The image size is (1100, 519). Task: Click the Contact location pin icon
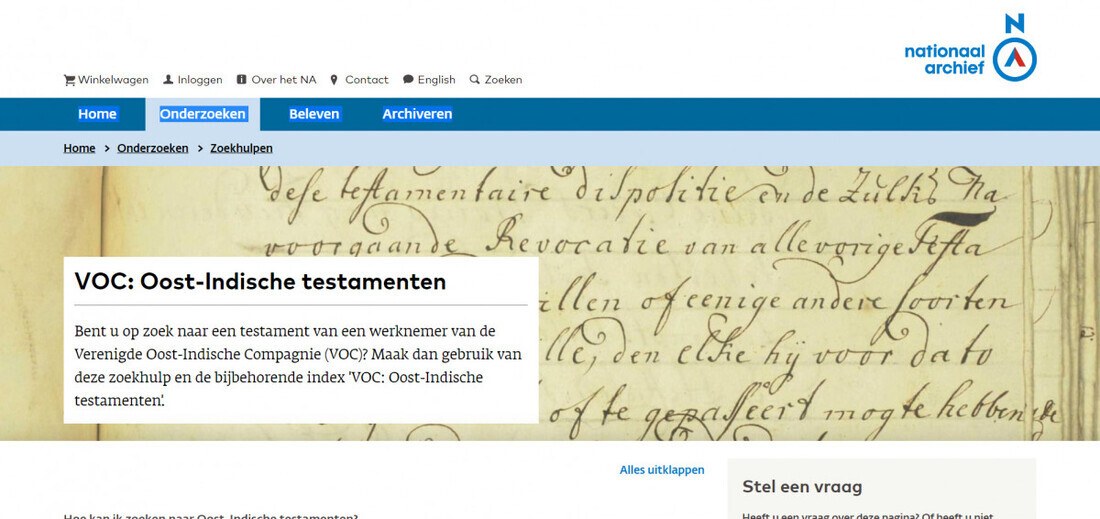tap(334, 80)
